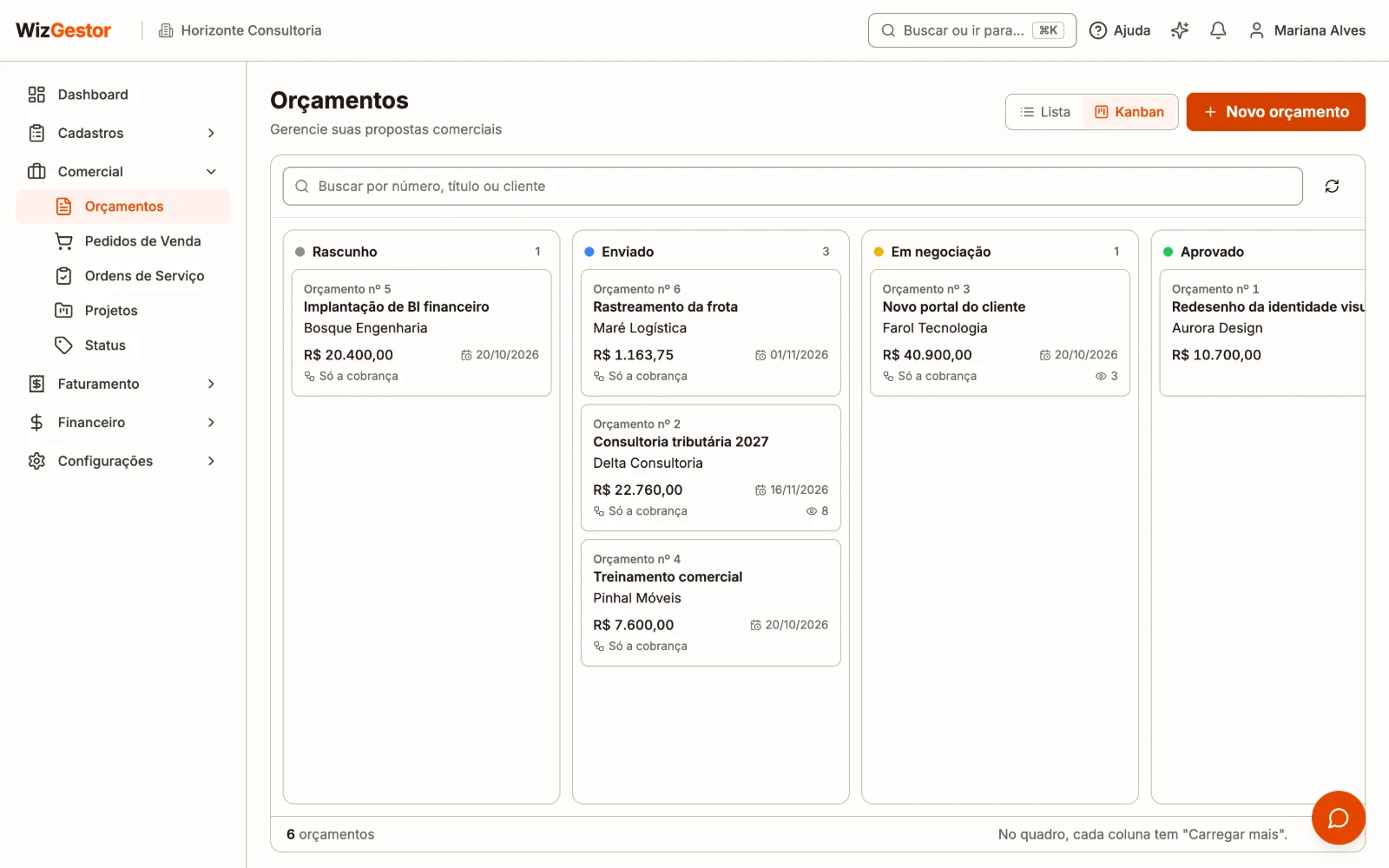Open the chat support bubble
Screen dimensions: 1389x868
pyautogui.click(x=1338, y=818)
